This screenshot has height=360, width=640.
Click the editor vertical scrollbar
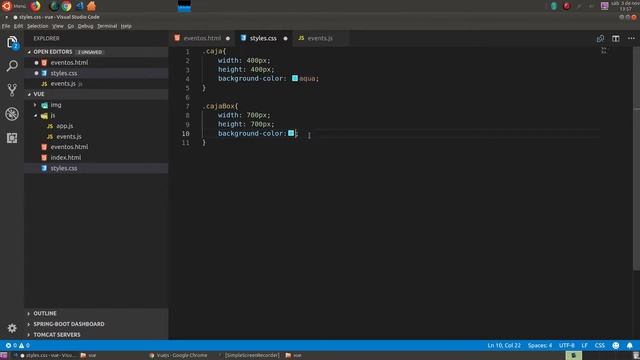636,158
